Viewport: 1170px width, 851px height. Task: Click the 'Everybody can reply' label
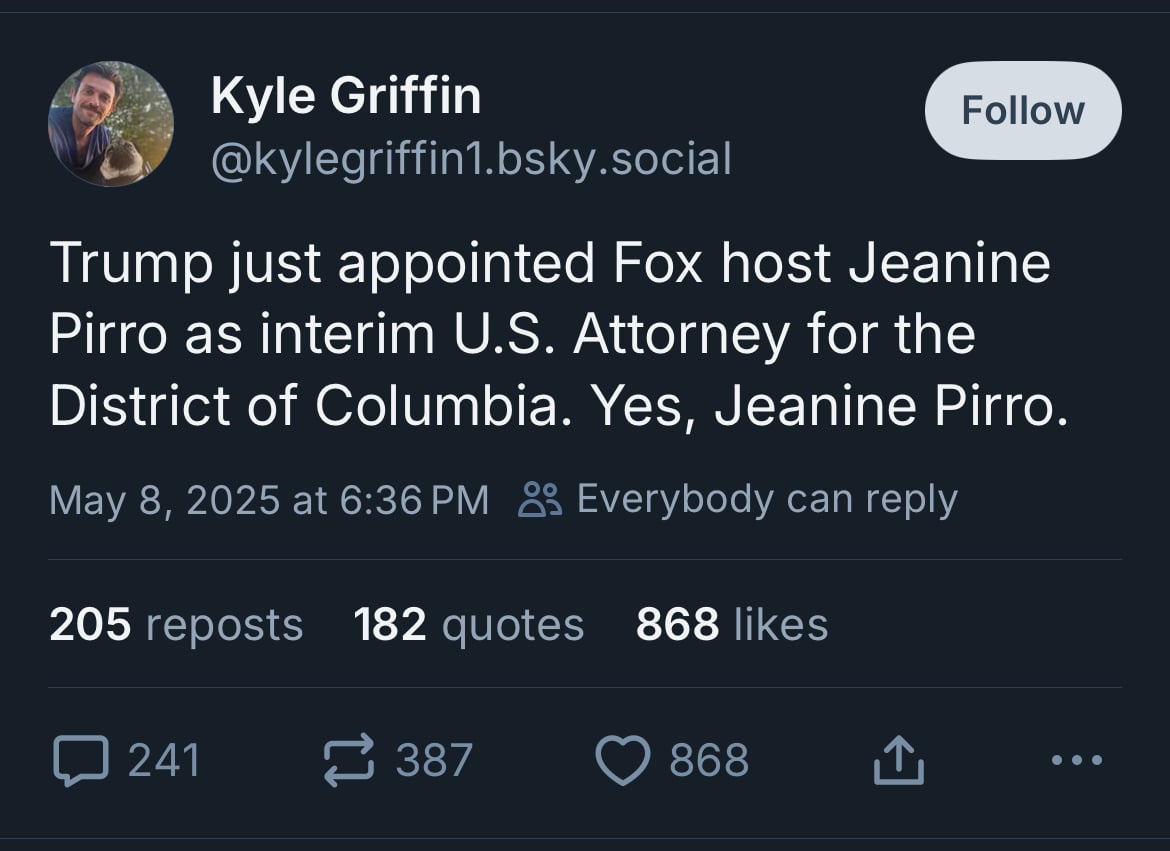767,498
